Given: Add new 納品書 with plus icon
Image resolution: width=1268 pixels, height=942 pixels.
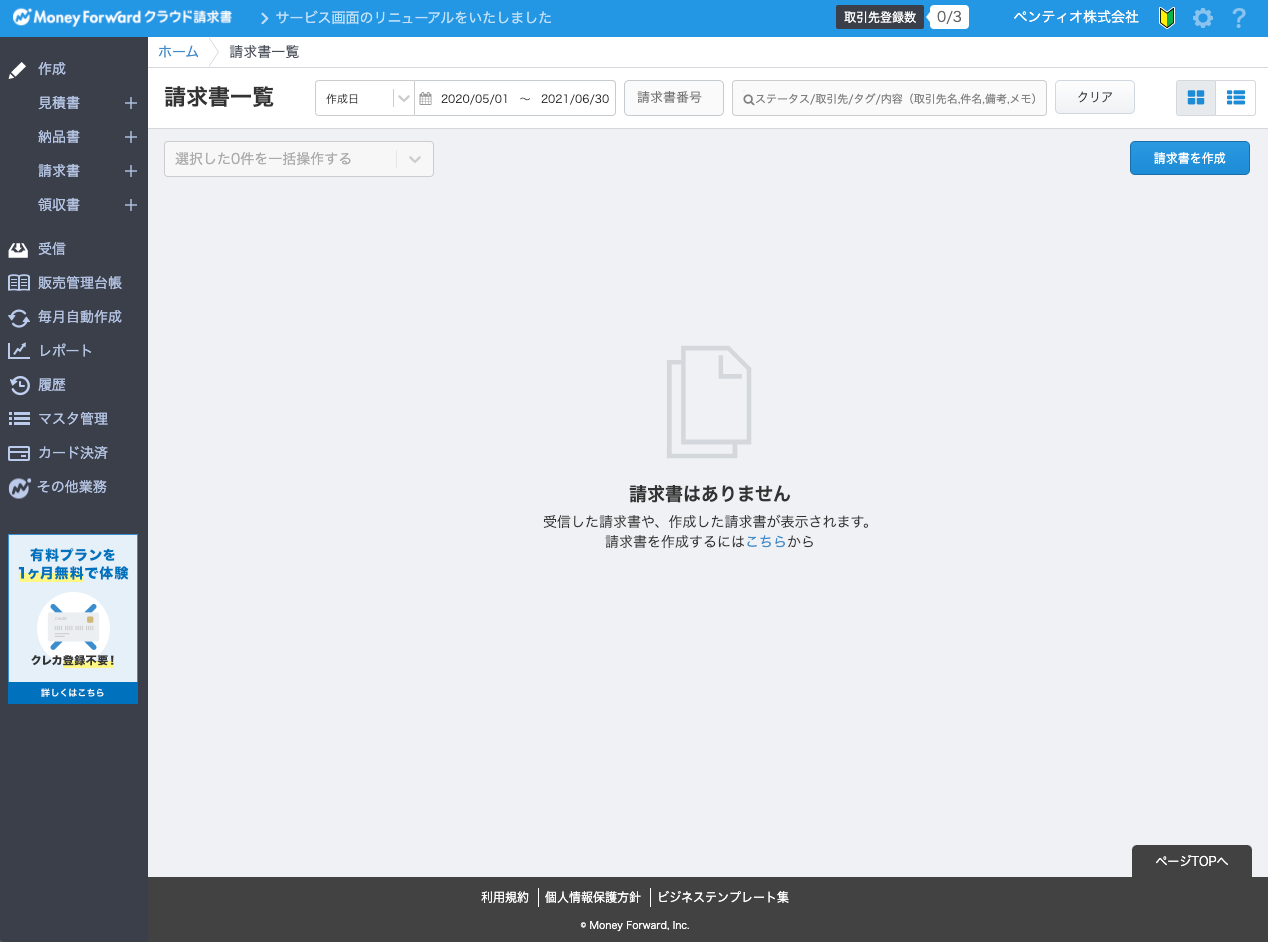Looking at the screenshot, I should coord(130,137).
